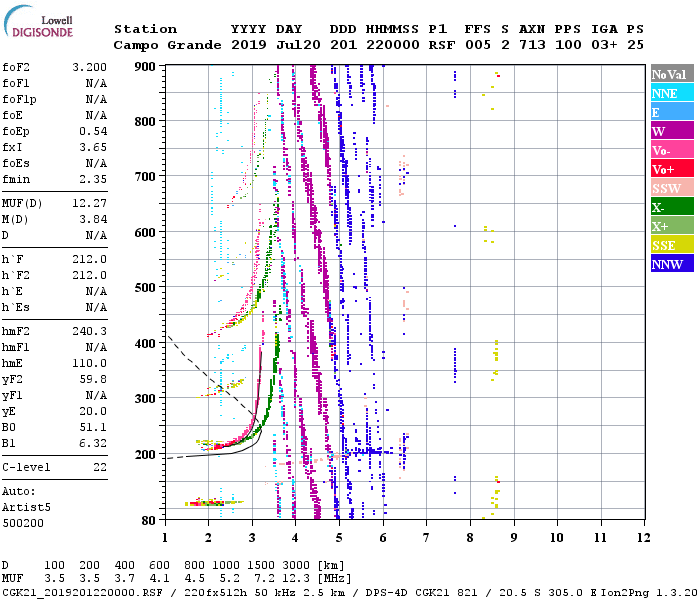
Task: Click the B1 value 6.32
Action: [93, 443]
